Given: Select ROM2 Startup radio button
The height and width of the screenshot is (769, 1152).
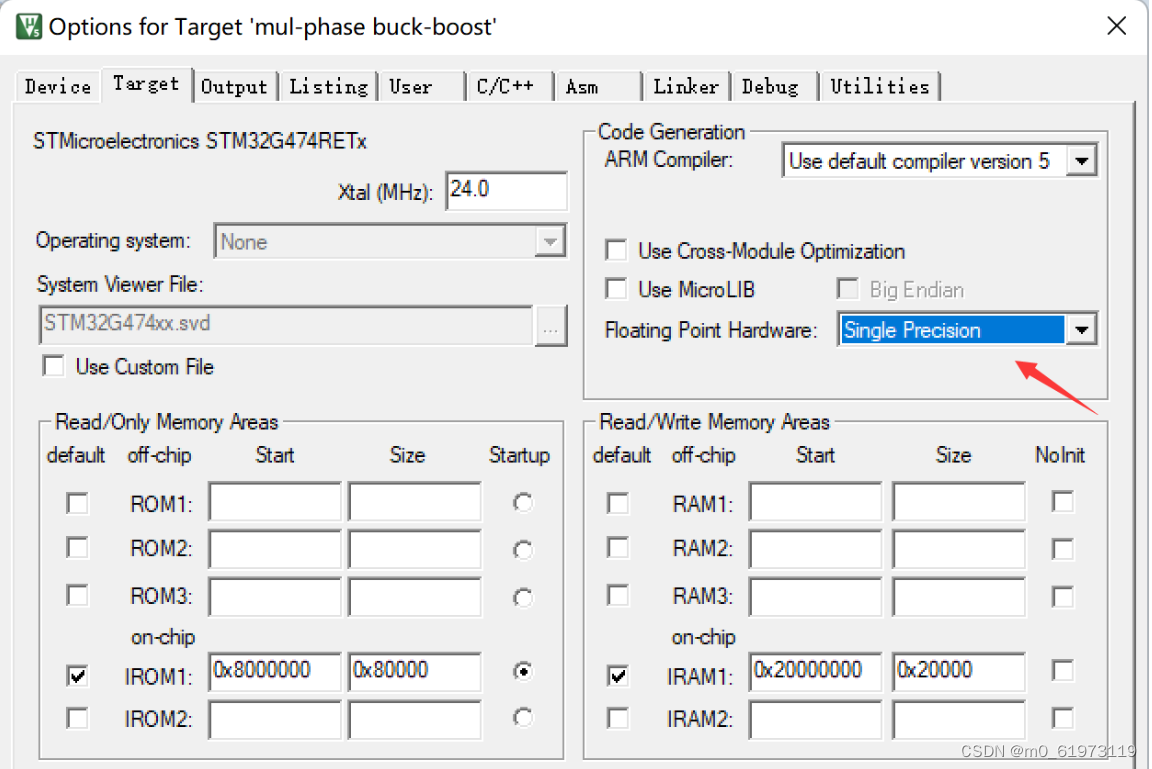Looking at the screenshot, I should [522, 549].
